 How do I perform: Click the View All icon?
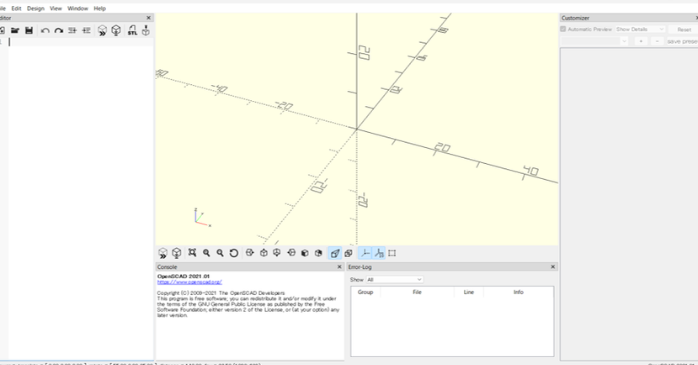(x=192, y=253)
